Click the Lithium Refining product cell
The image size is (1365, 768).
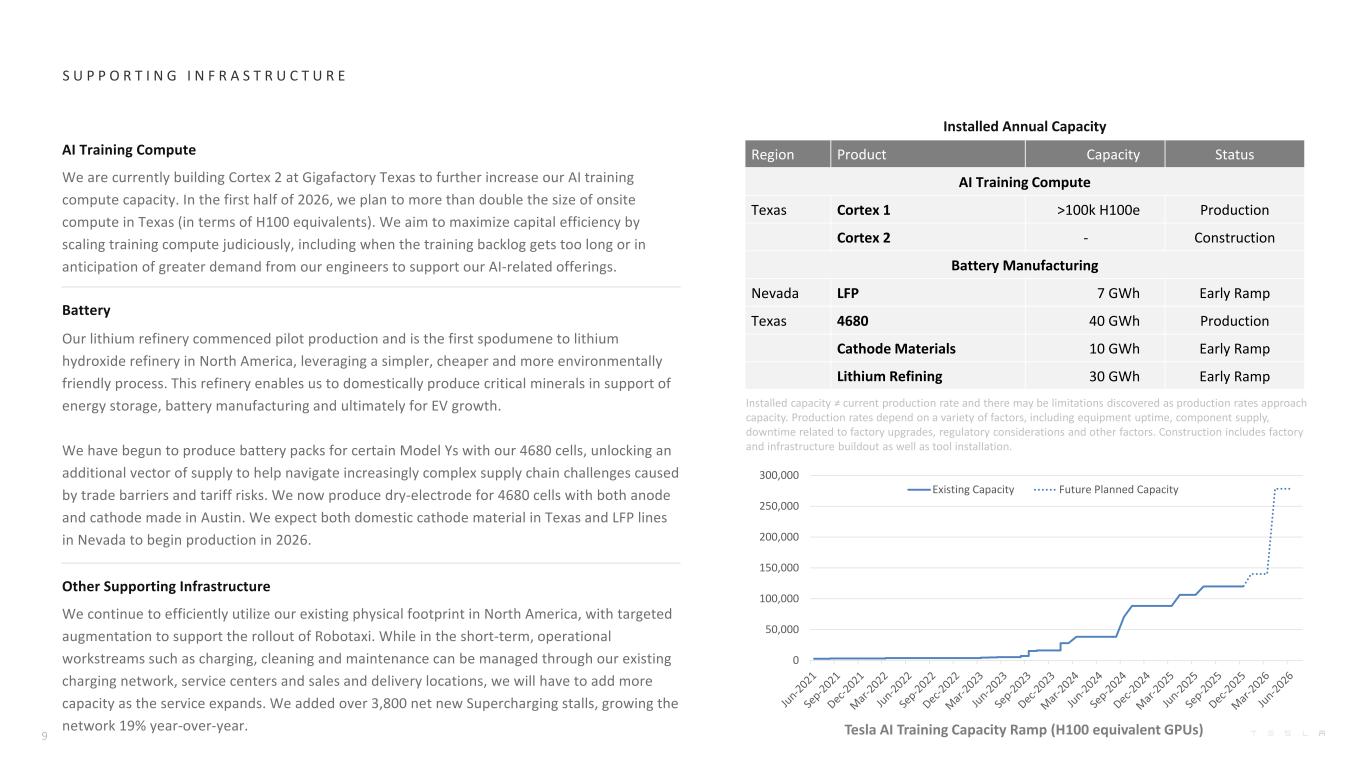click(x=889, y=377)
